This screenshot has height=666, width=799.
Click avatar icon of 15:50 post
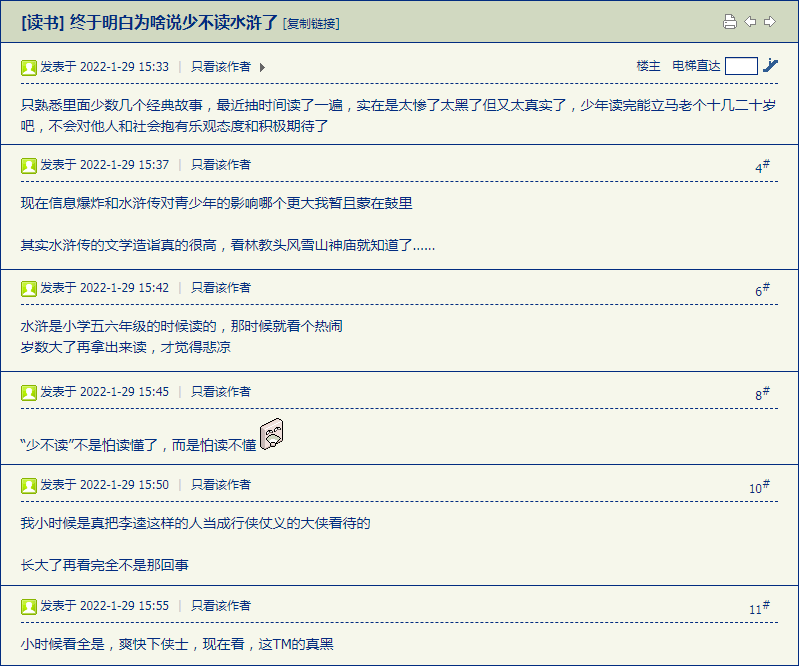coord(29,485)
